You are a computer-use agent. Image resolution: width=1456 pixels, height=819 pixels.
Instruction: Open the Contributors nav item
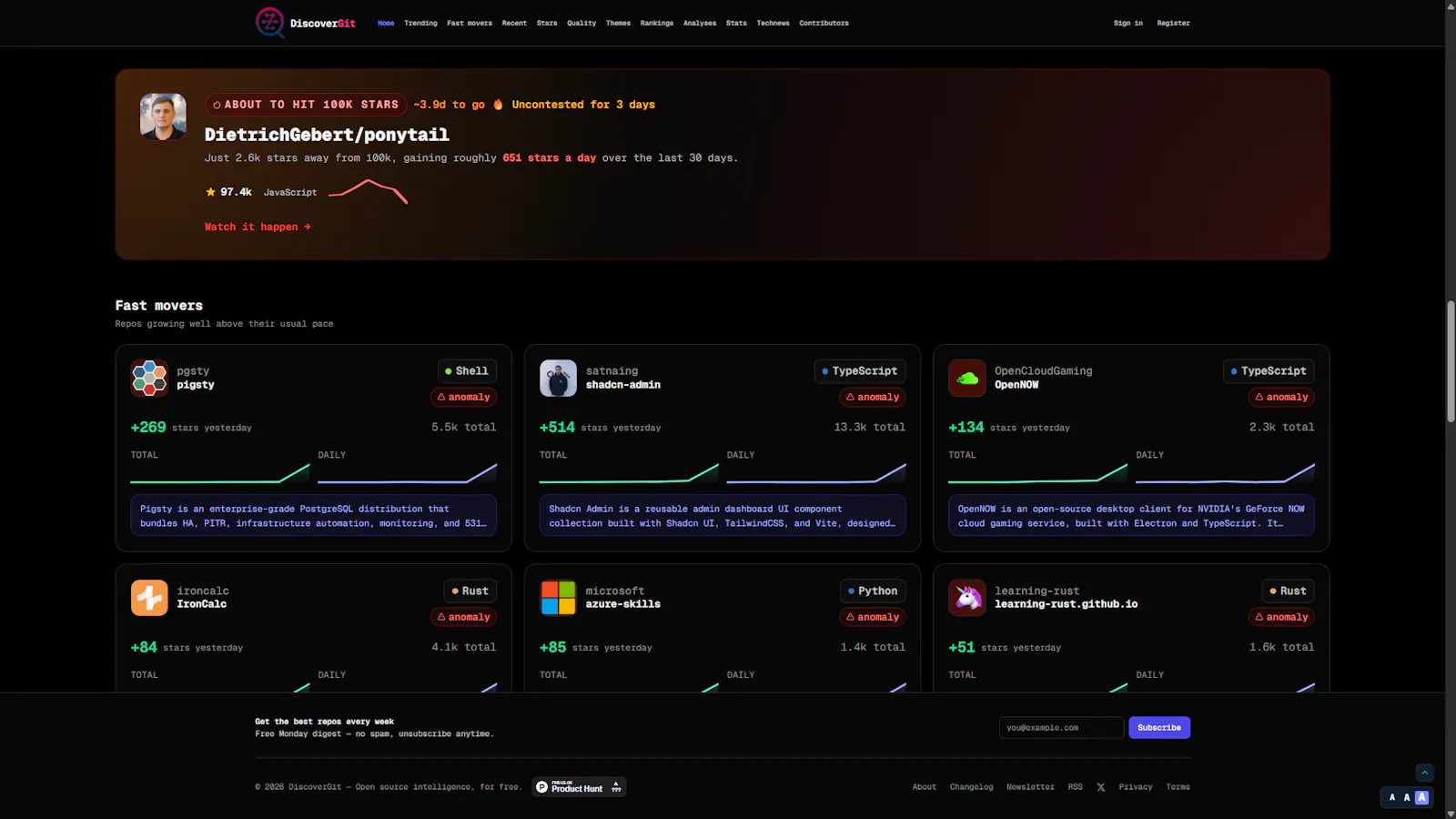[x=824, y=23]
